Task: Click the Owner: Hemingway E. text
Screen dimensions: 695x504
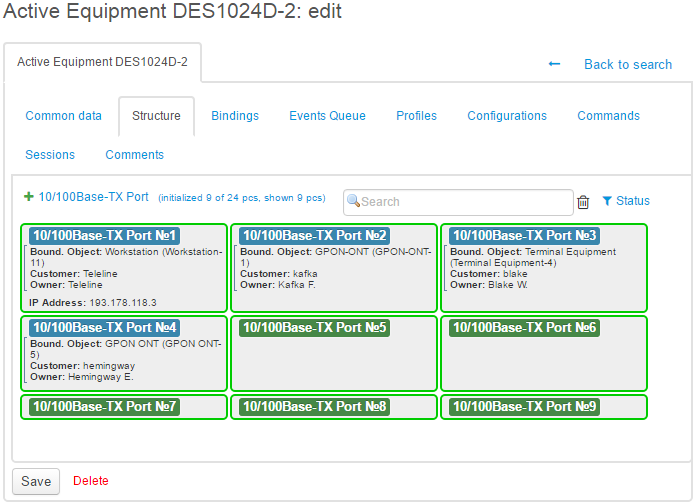Action: click(x=82, y=377)
